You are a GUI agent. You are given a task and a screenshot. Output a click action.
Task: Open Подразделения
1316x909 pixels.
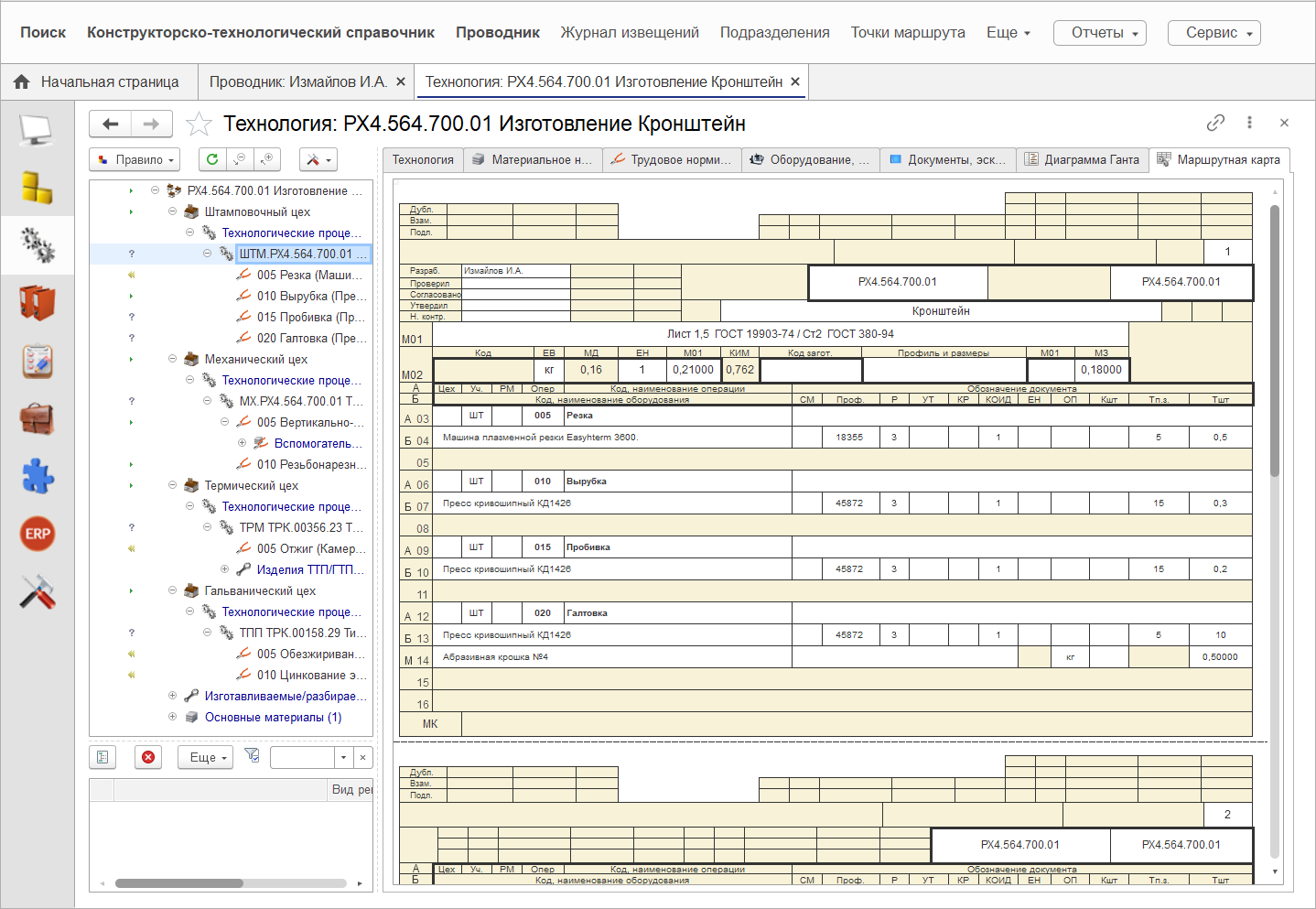click(775, 32)
